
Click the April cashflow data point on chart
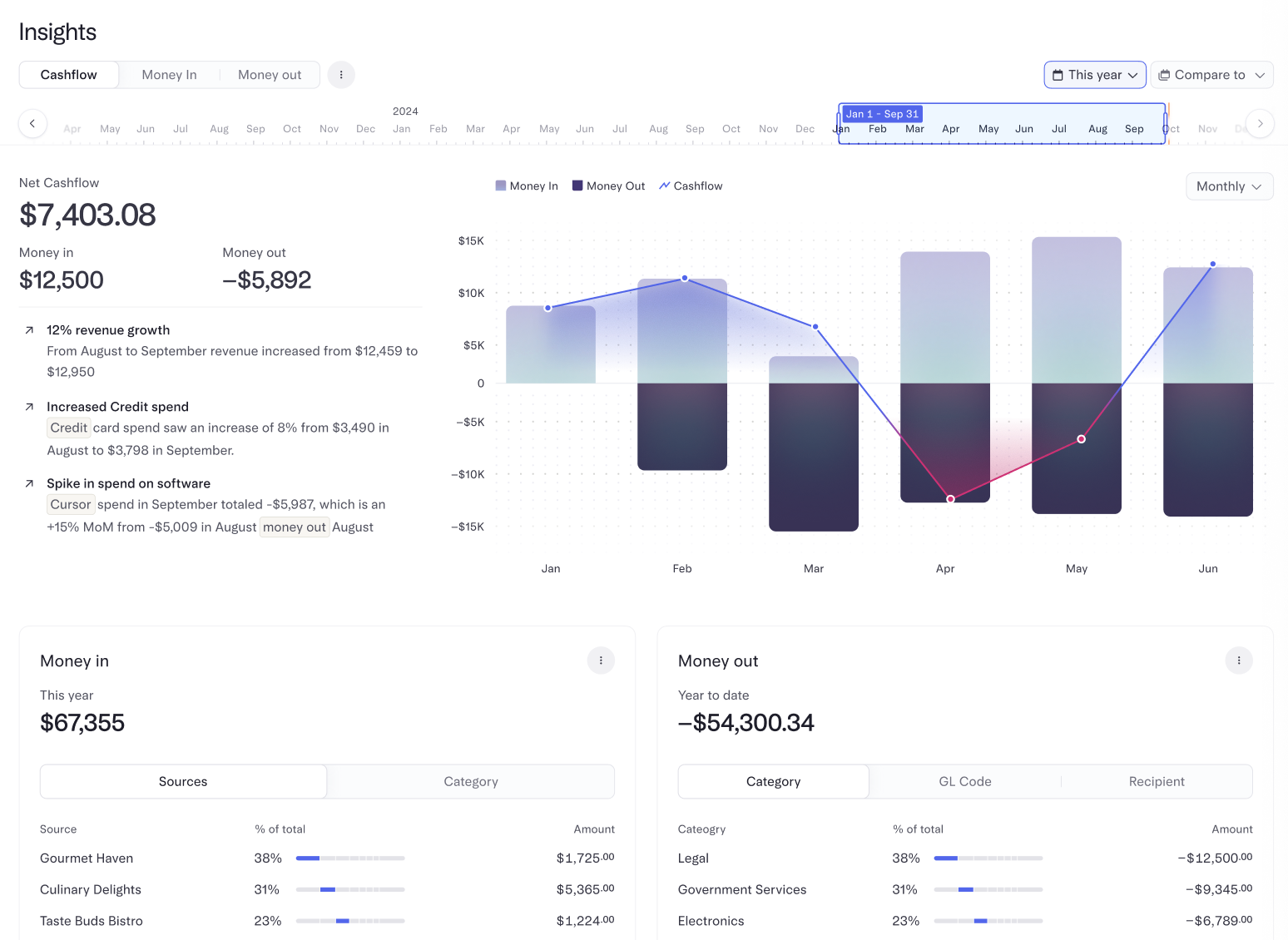[x=951, y=499]
